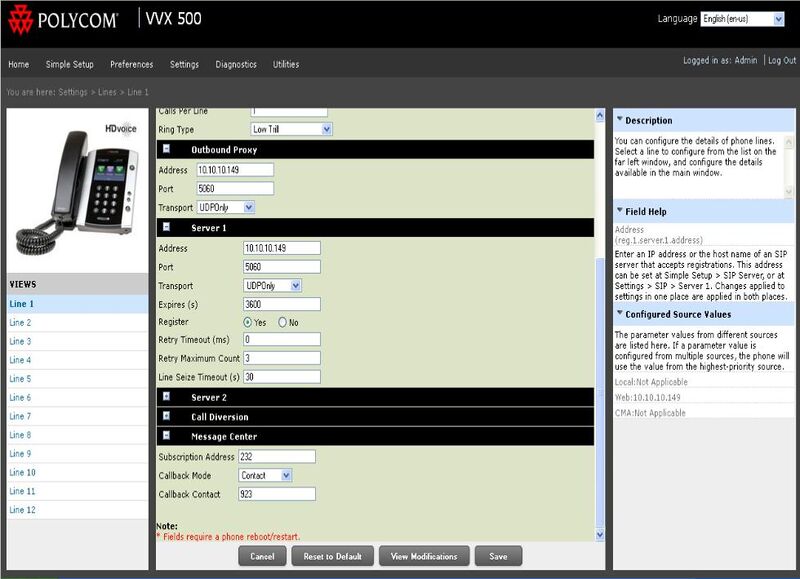Open the Simple Setup menu
The image size is (800, 579).
pos(69,64)
